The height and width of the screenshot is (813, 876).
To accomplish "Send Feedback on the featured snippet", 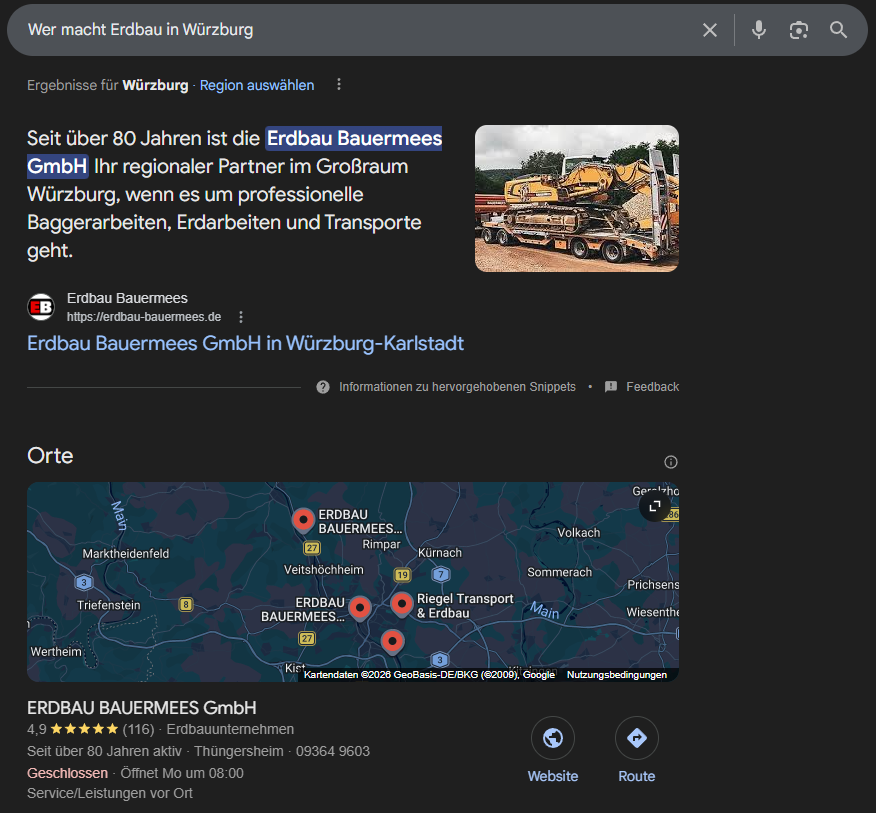I will click(x=642, y=387).
